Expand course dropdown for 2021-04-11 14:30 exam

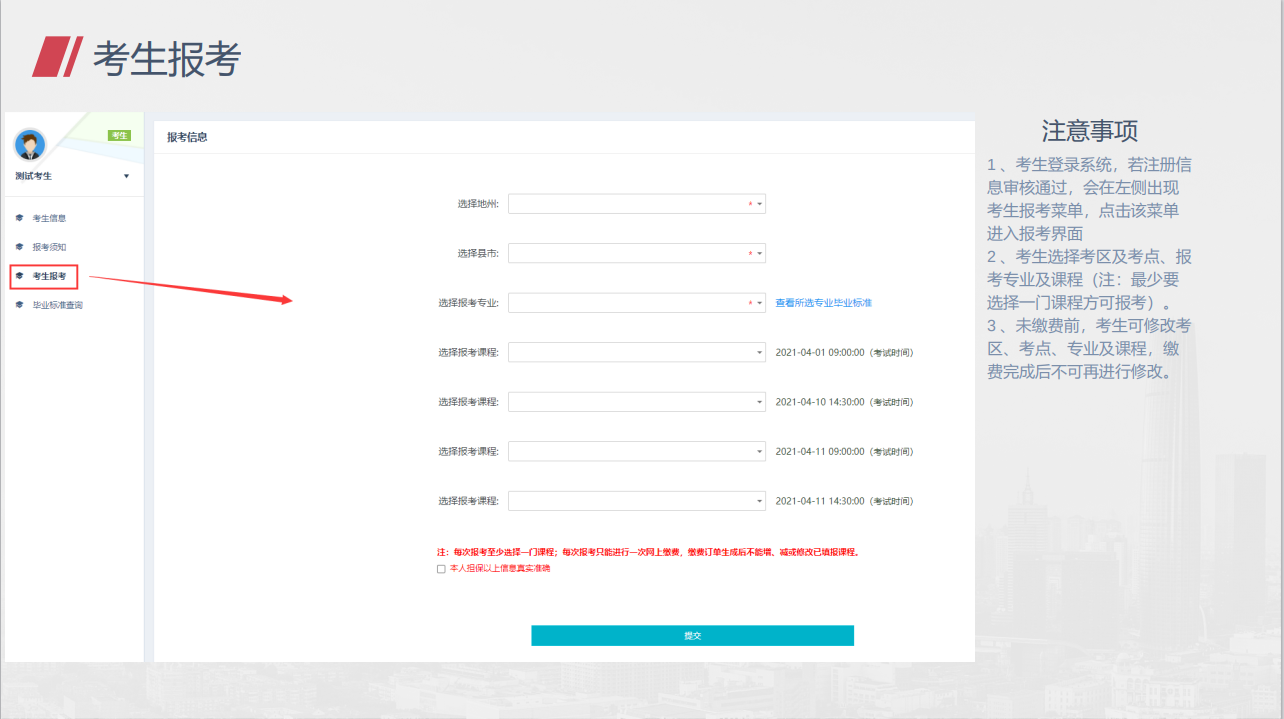point(636,501)
